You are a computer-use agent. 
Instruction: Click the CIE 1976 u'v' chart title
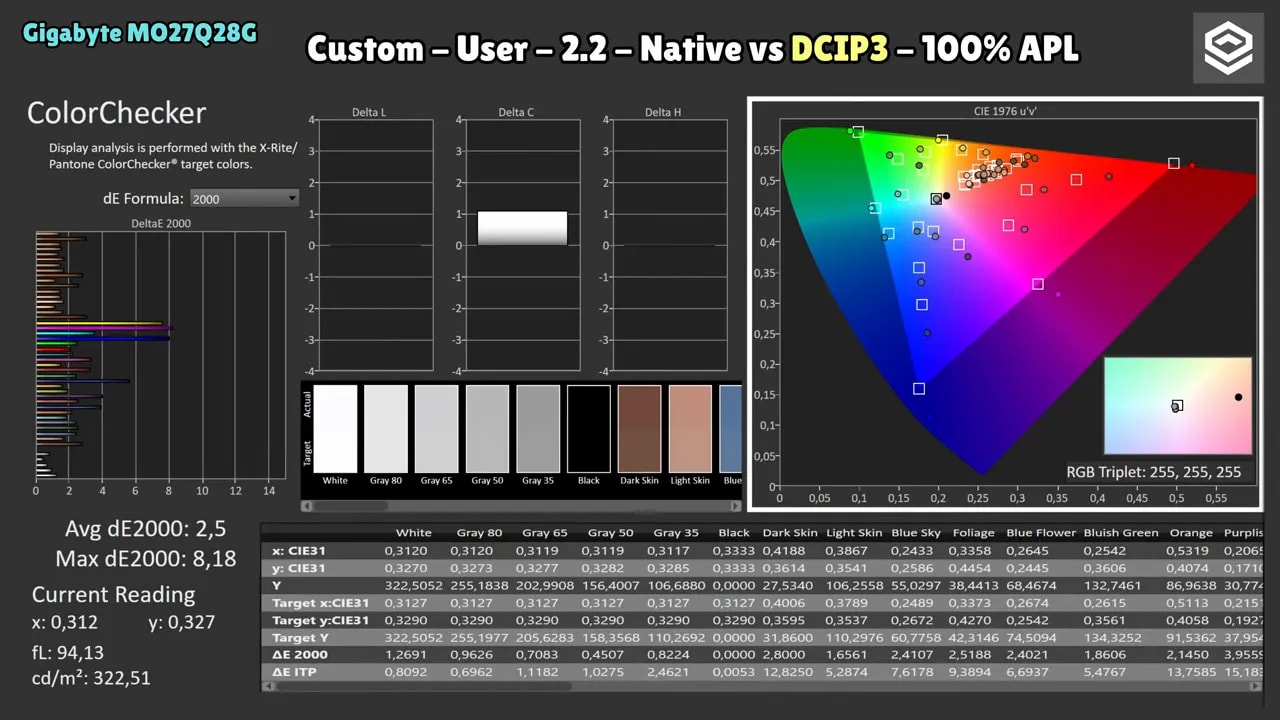[x=1004, y=110]
